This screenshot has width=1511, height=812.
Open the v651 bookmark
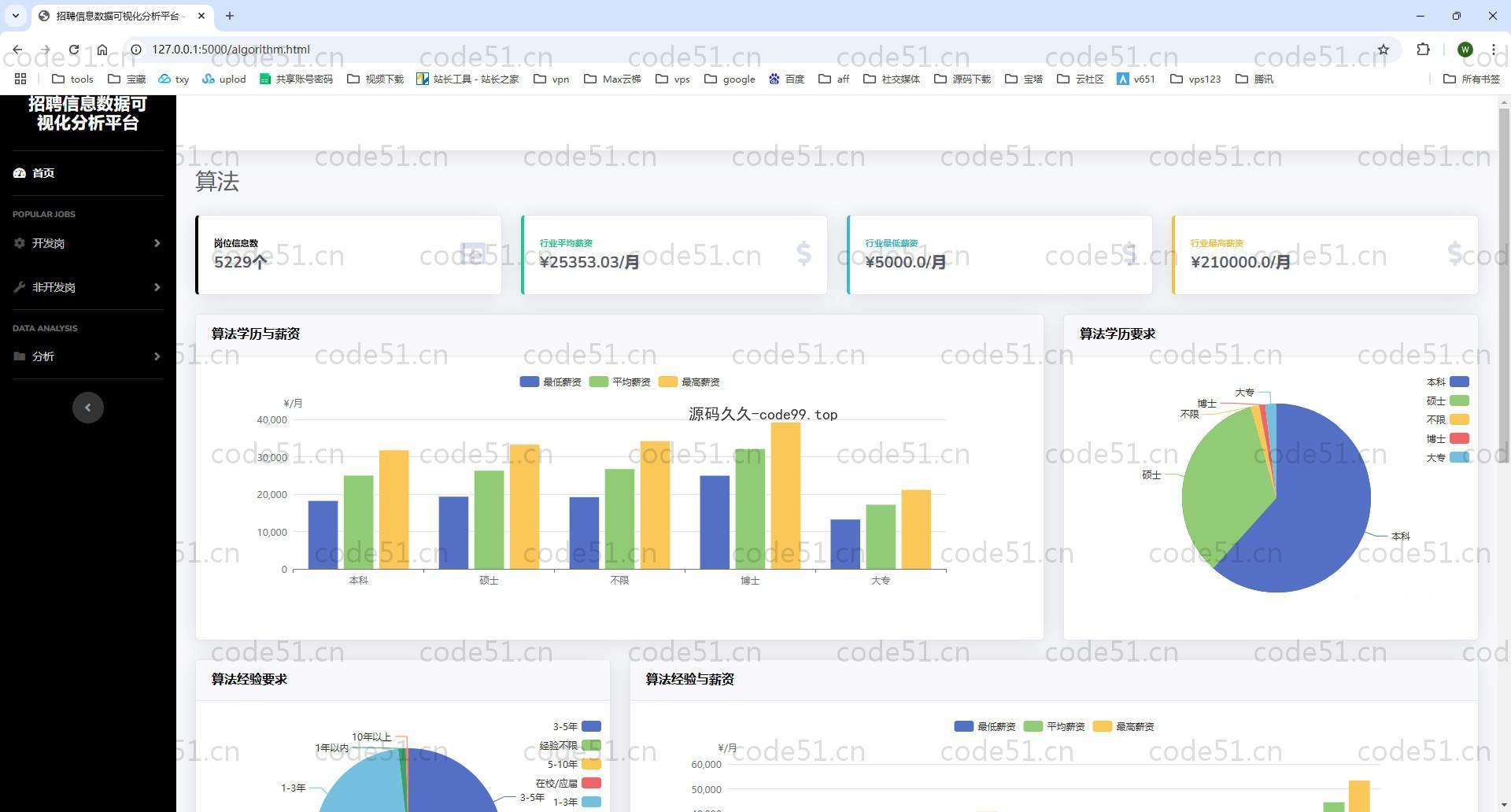1136,79
